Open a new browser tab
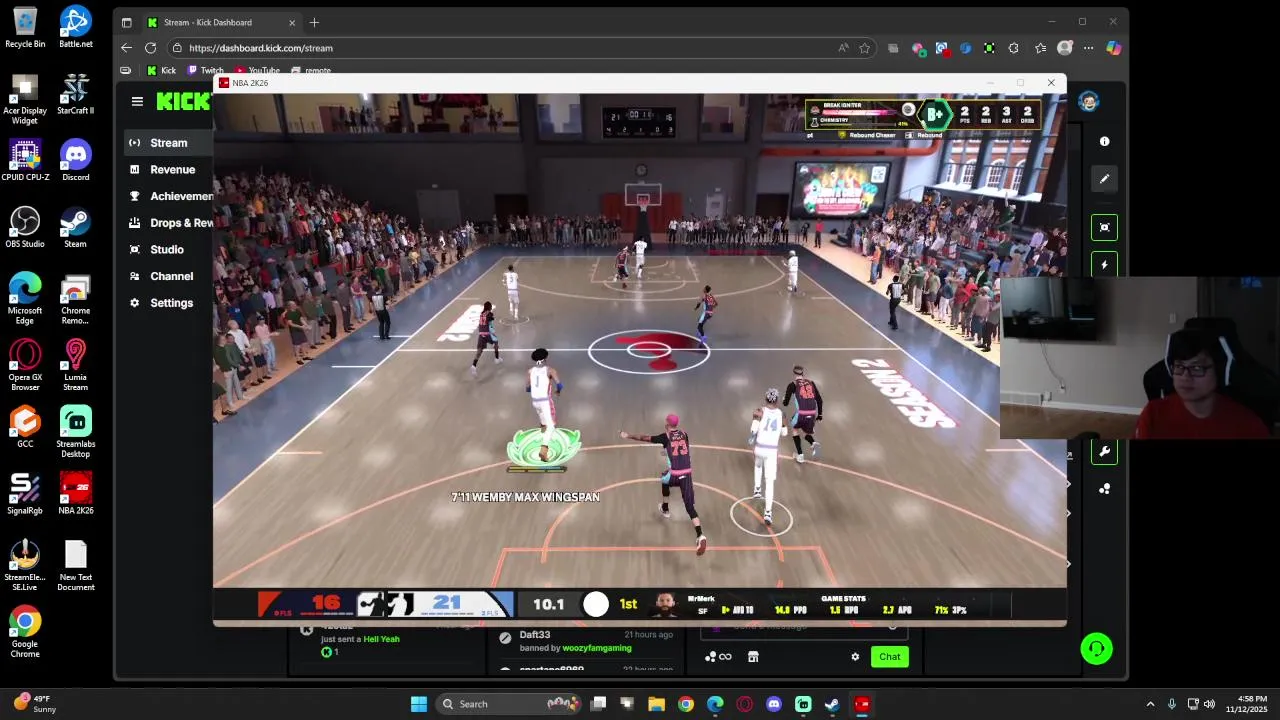This screenshot has width=1280, height=720. click(x=314, y=22)
